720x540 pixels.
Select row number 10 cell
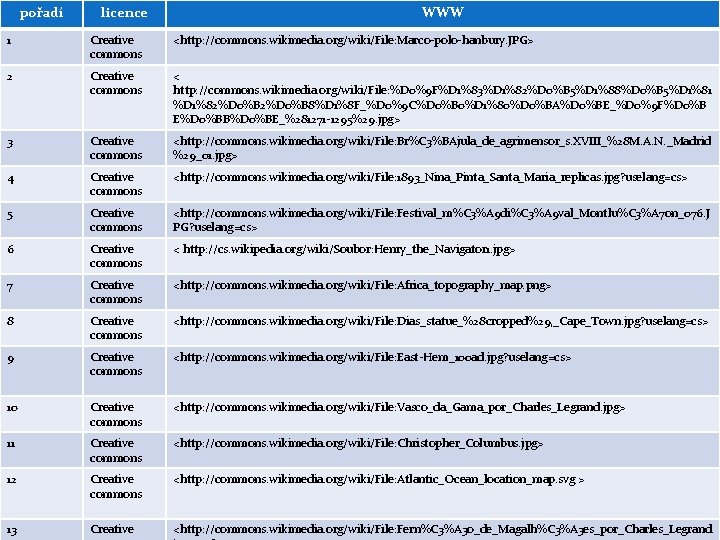pos(41,414)
